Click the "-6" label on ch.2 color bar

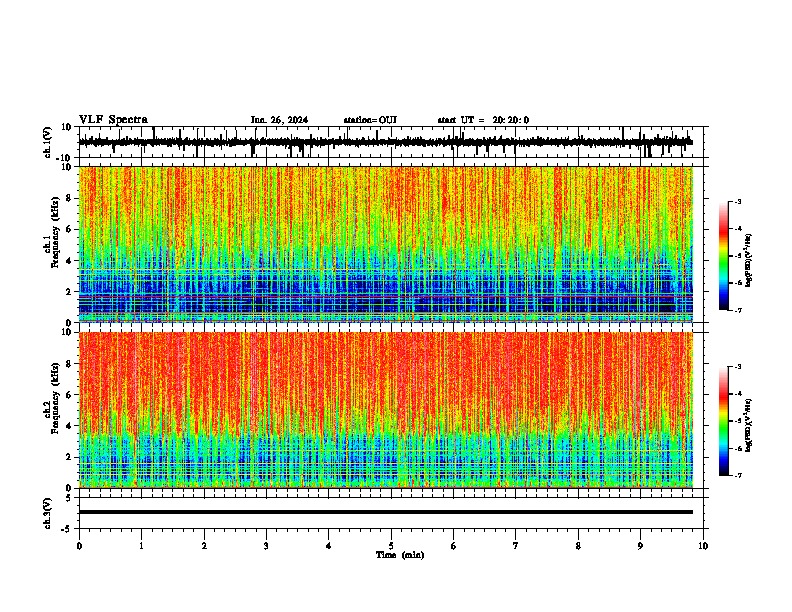[x=737, y=448]
